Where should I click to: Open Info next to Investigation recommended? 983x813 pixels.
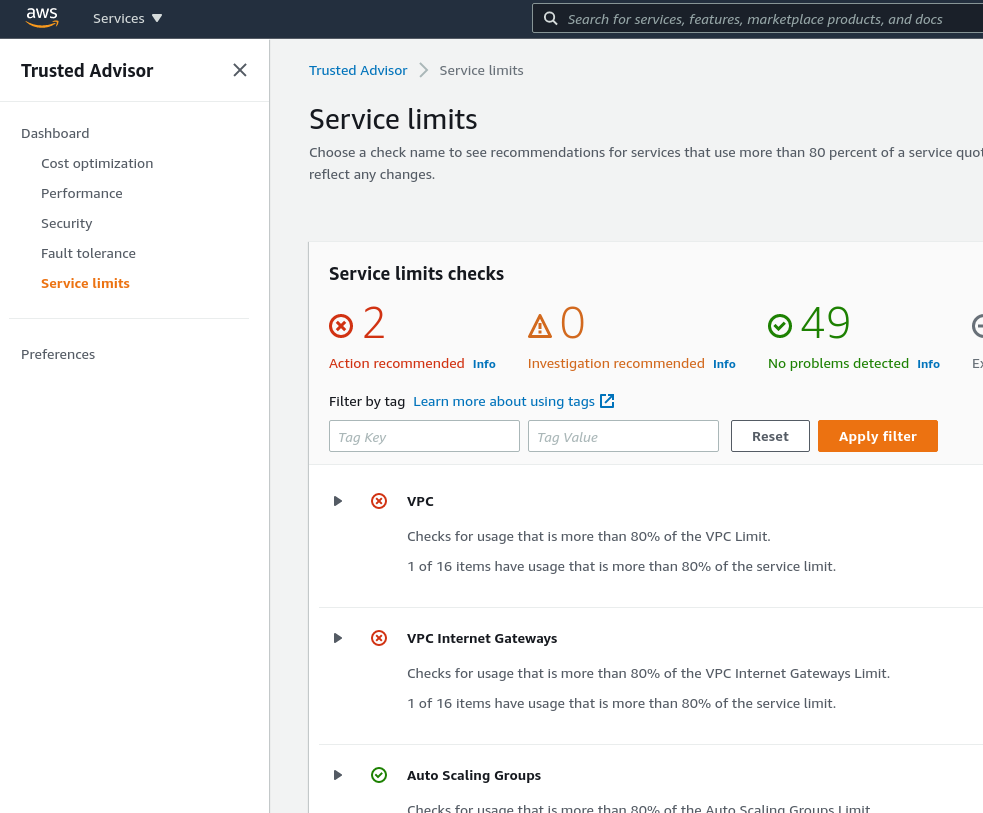click(724, 364)
